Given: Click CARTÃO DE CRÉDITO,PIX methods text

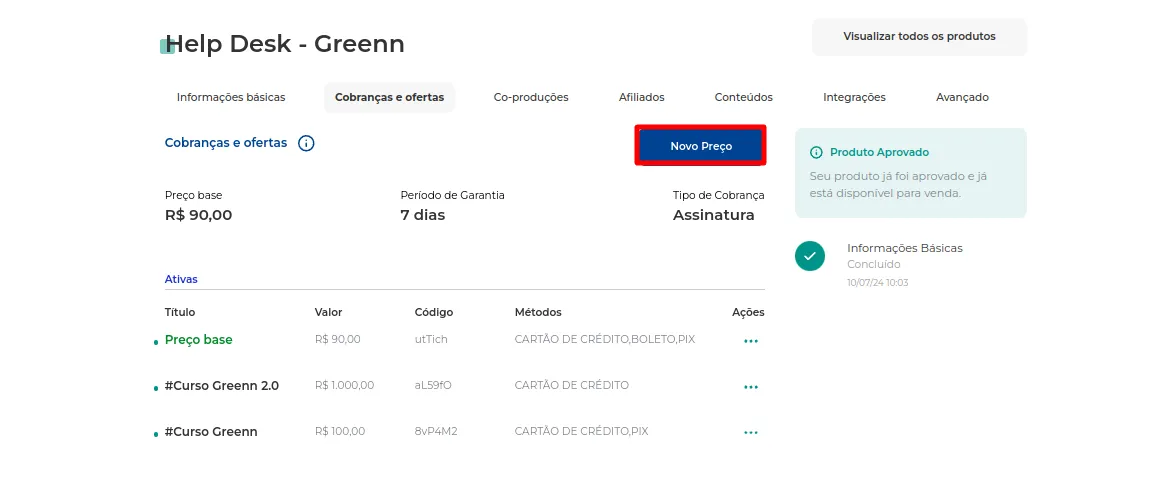Looking at the screenshot, I should click(582, 431).
